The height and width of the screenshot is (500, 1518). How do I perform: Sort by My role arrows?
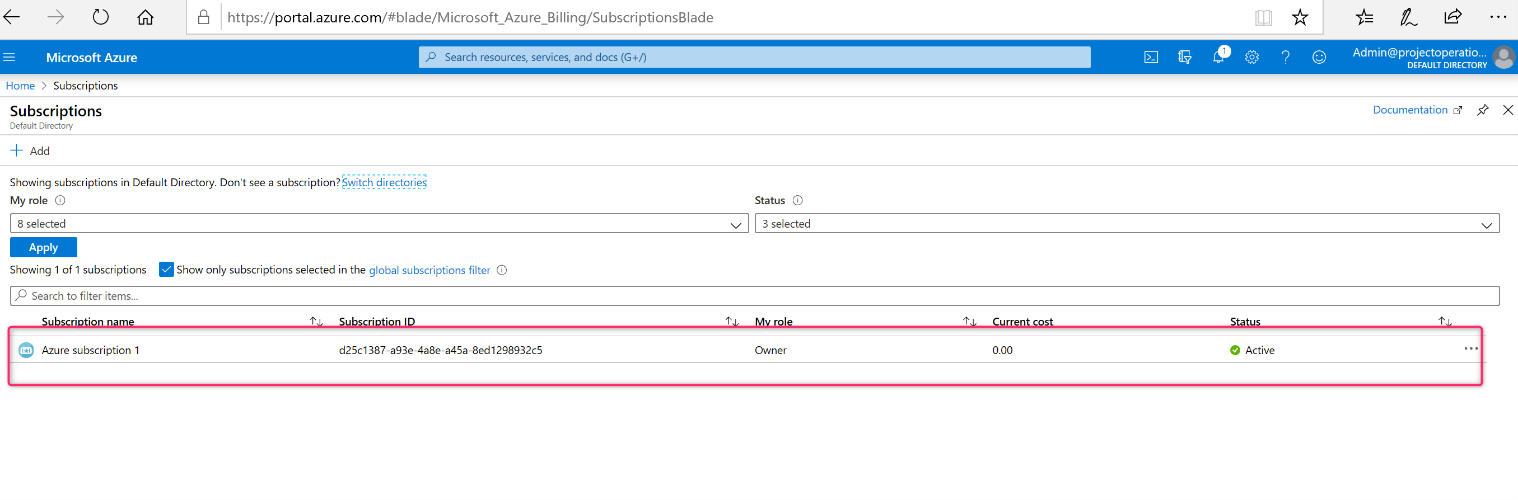coord(969,322)
